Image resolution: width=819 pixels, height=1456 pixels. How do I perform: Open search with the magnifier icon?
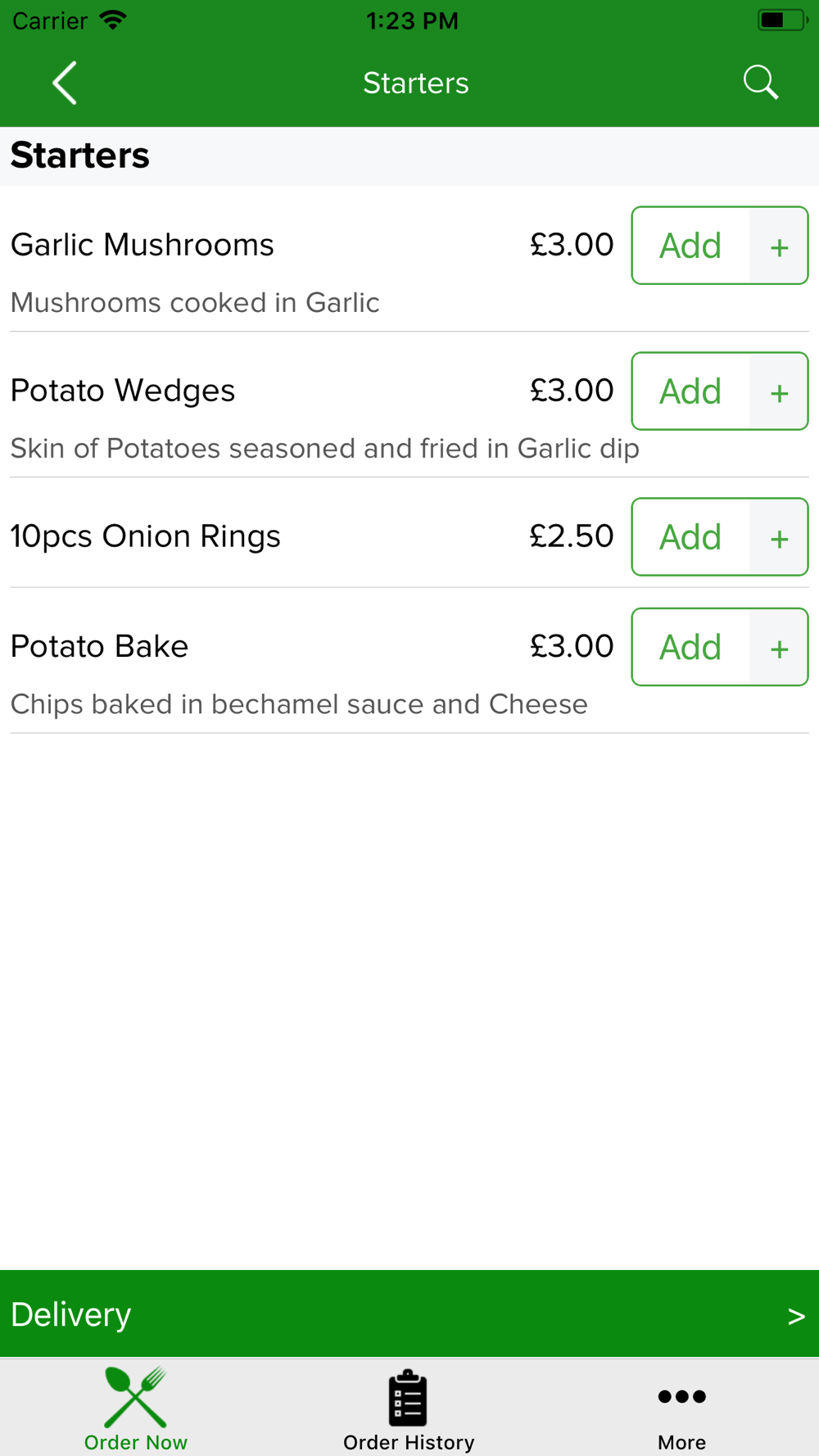click(x=760, y=83)
